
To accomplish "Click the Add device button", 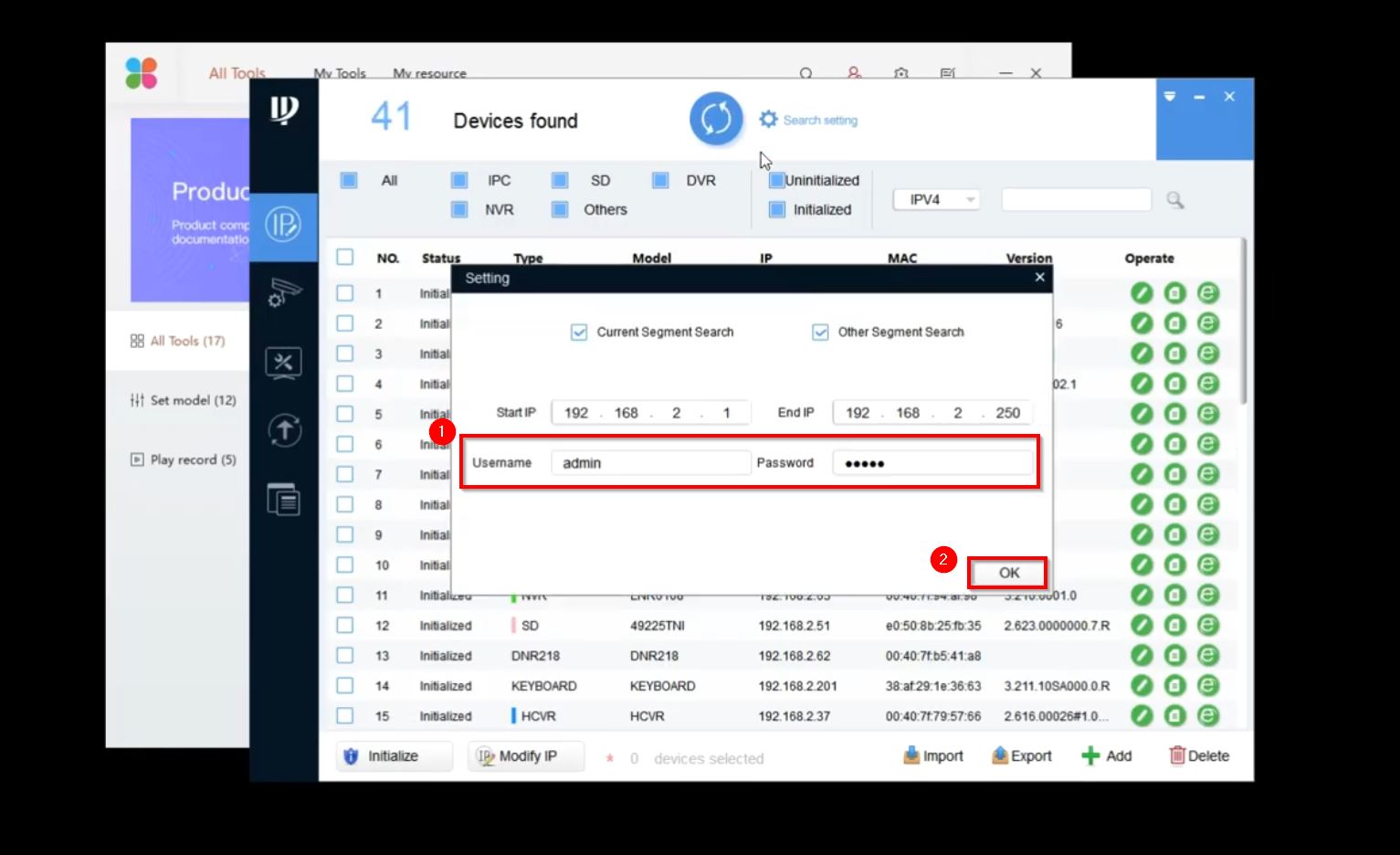I will 1106,756.
